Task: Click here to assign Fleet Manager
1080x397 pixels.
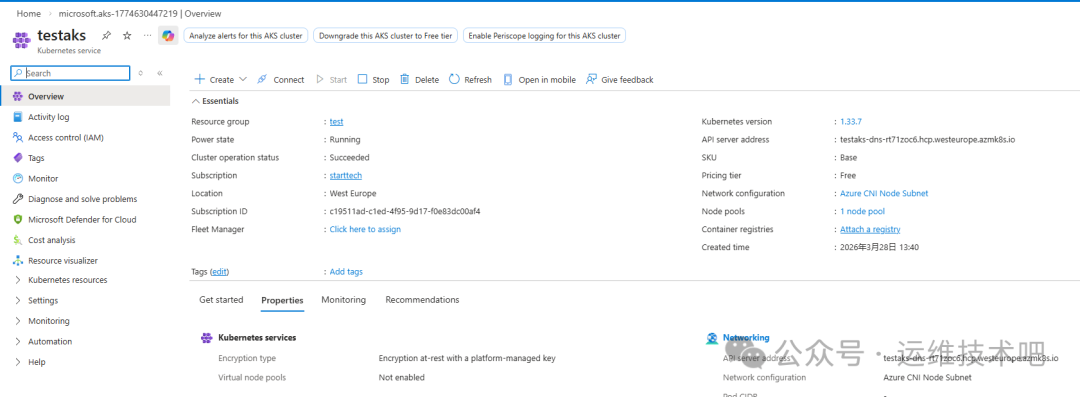Action: click(x=365, y=230)
